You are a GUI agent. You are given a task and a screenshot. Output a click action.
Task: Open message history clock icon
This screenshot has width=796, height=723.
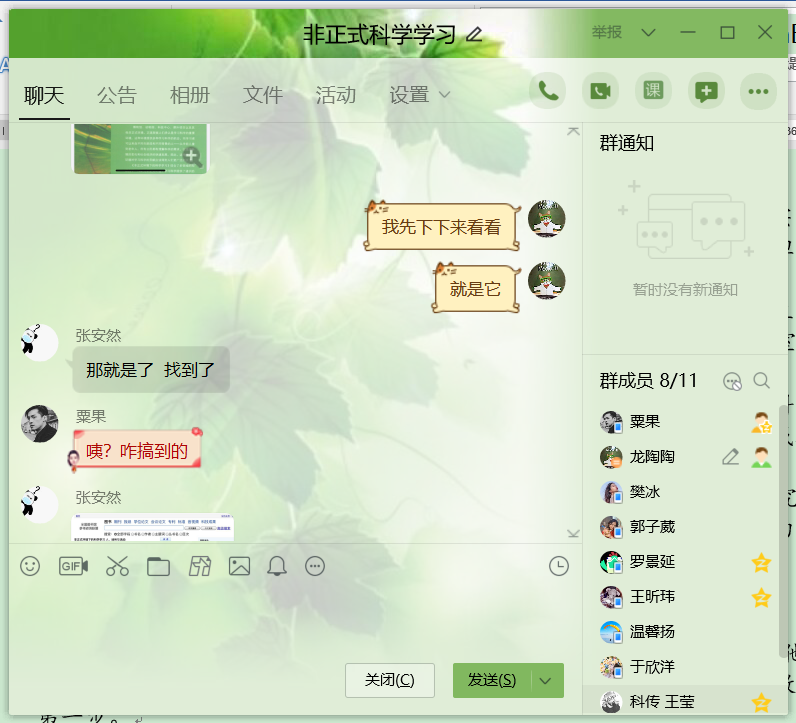click(559, 567)
